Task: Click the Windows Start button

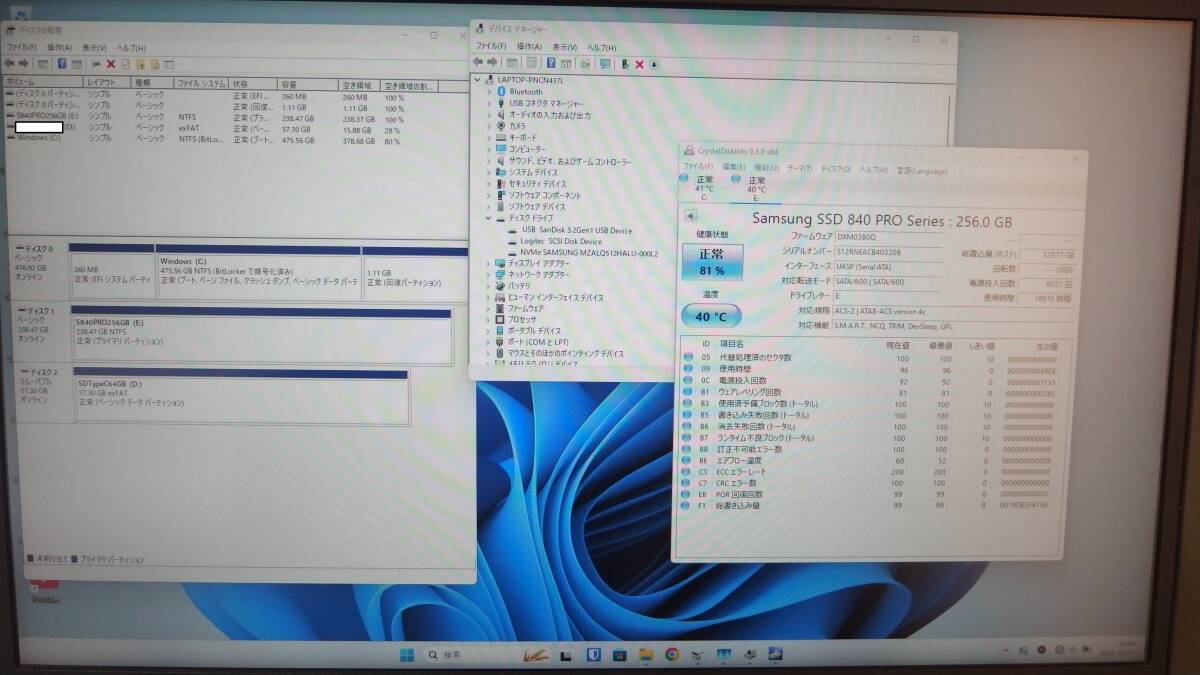Action: (x=407, y=655)
